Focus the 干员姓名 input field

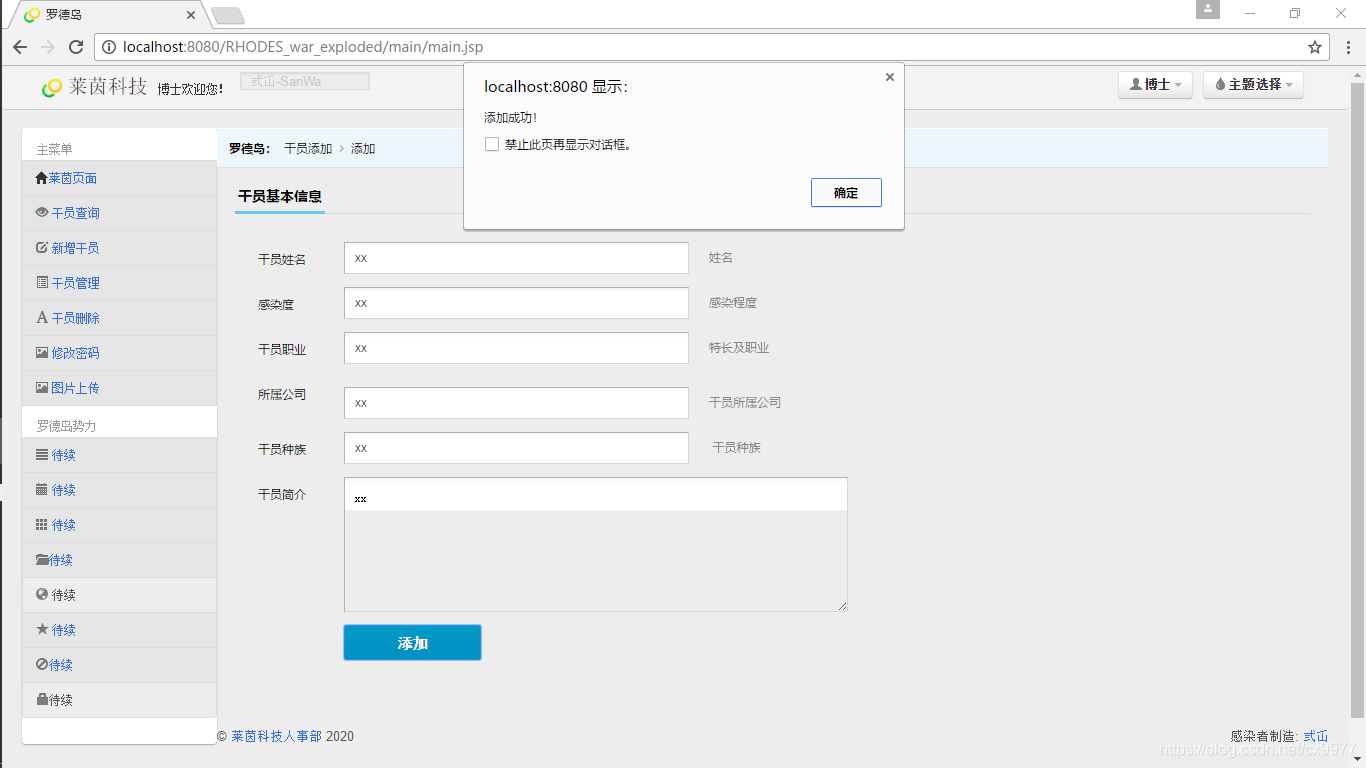coord(516,258)
